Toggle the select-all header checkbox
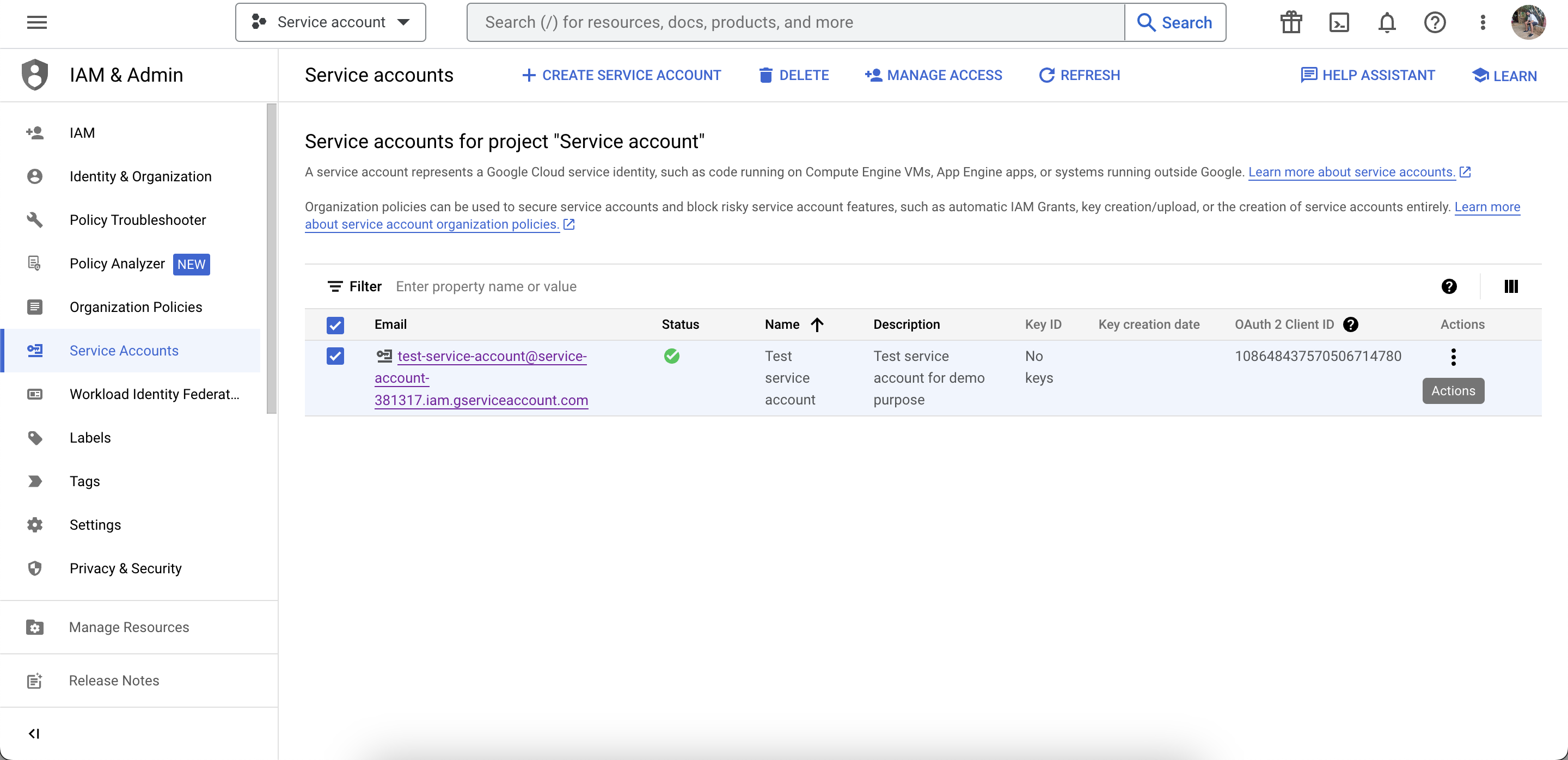The width and height of the screenshot is (1568, 760). pos(335,325)
